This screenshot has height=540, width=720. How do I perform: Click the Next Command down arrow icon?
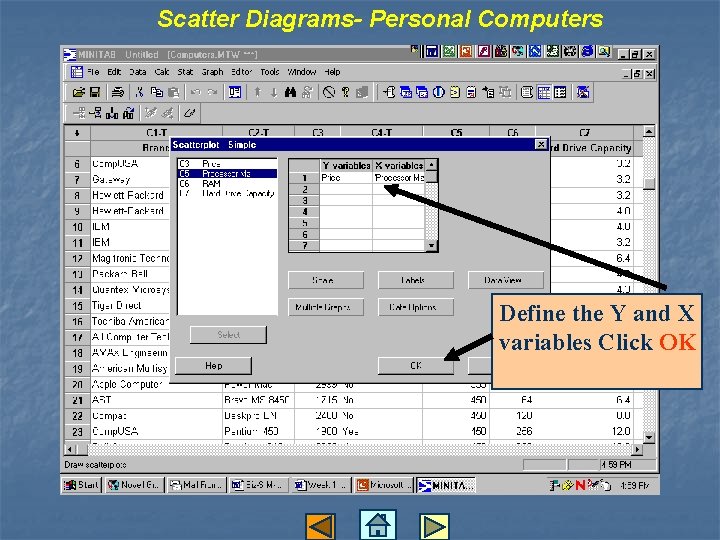(274, 92)
